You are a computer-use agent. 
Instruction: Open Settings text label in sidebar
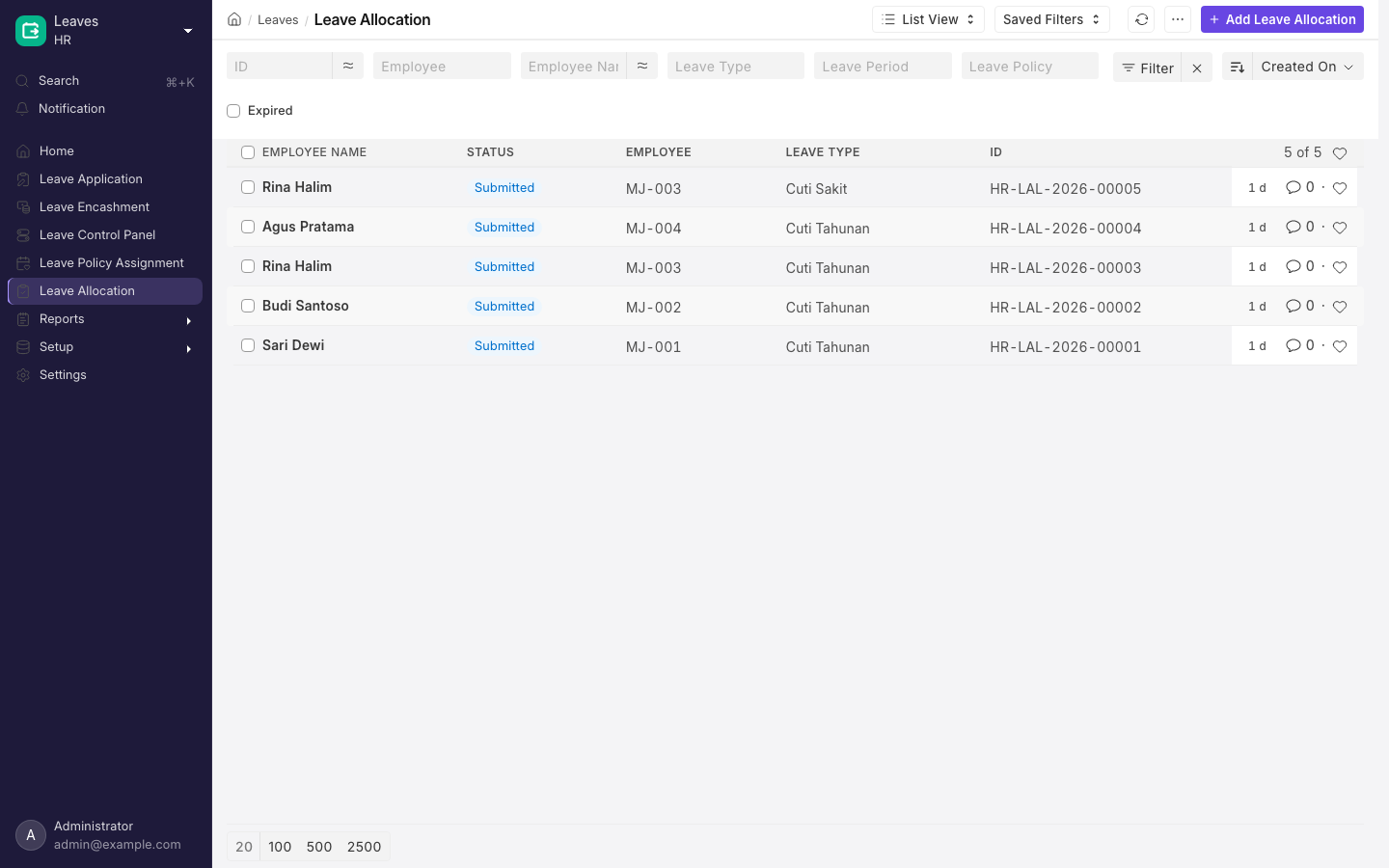click(63, 375)
